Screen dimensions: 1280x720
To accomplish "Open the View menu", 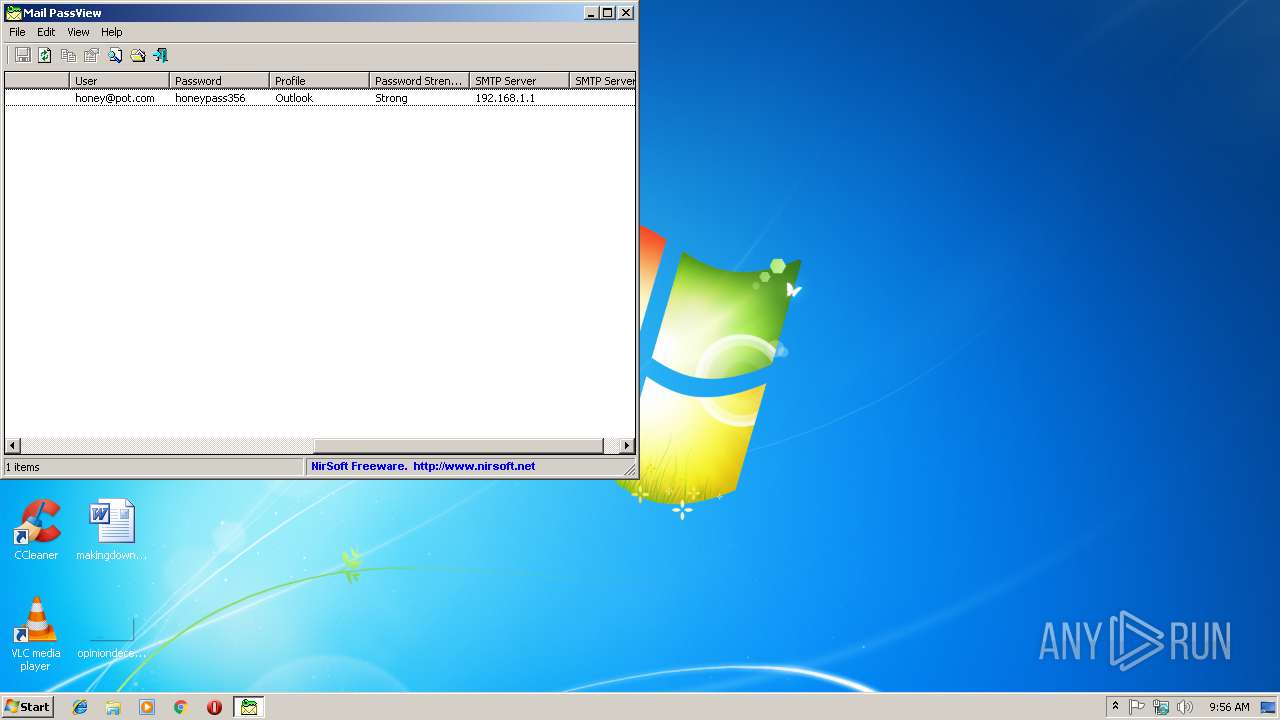I will pyautogui.click(x=78, y=32).
